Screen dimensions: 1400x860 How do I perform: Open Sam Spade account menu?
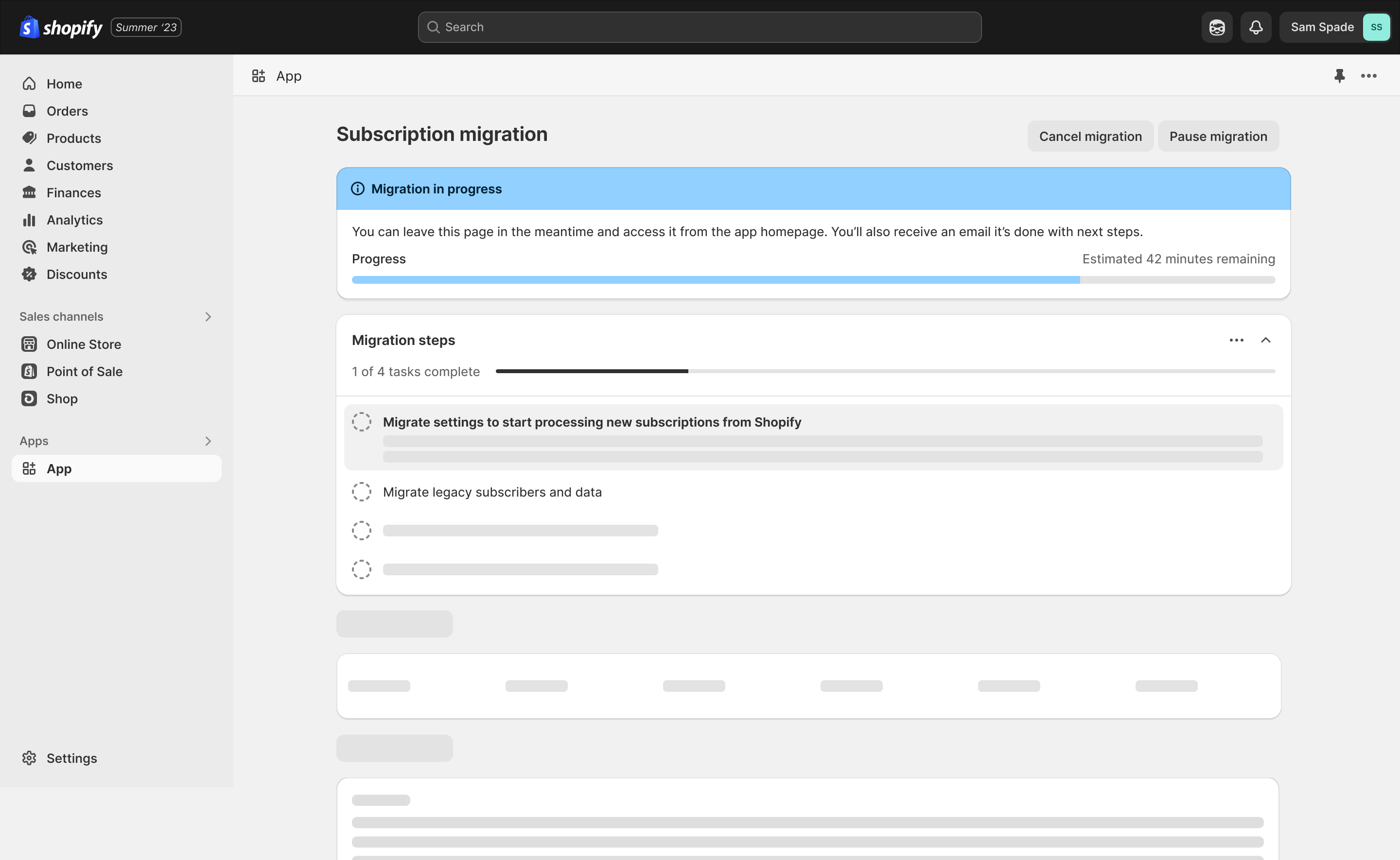coord(1334,27)
